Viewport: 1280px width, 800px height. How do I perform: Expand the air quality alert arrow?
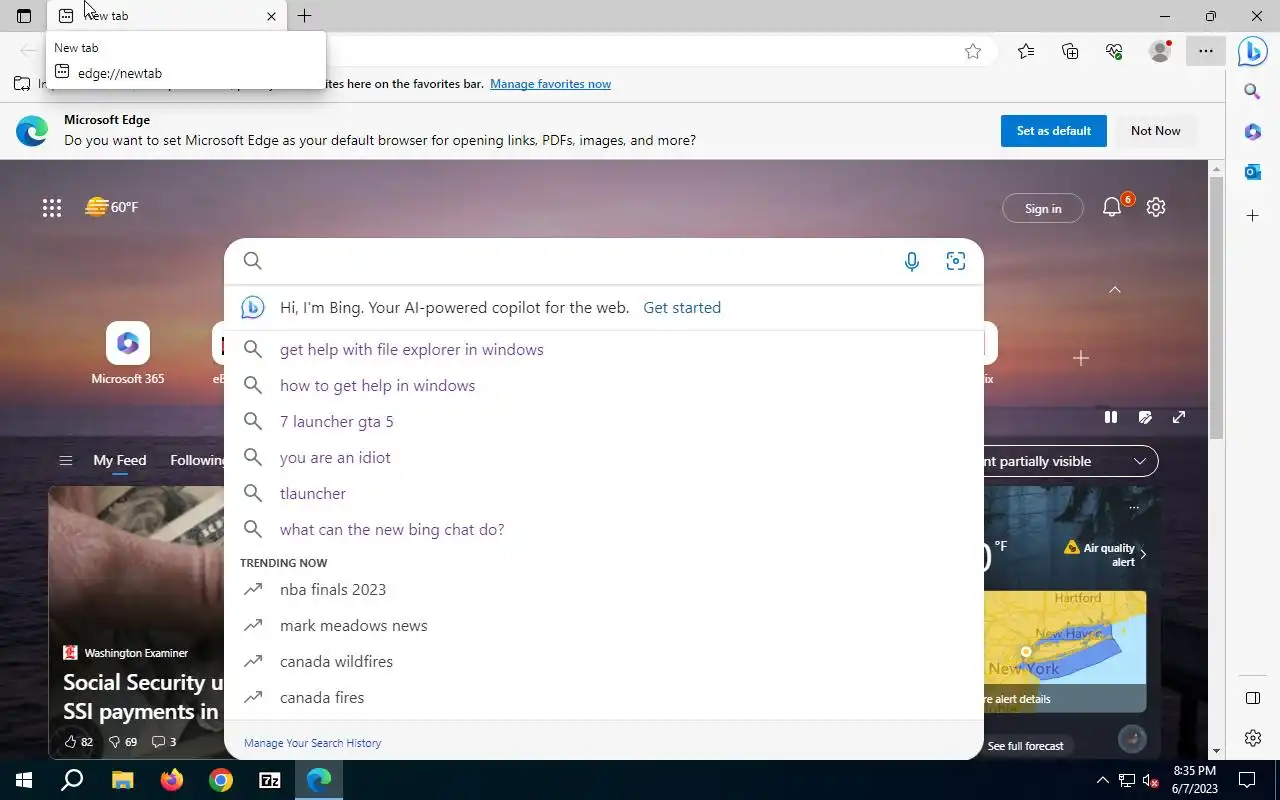(x=1143, y=554)
